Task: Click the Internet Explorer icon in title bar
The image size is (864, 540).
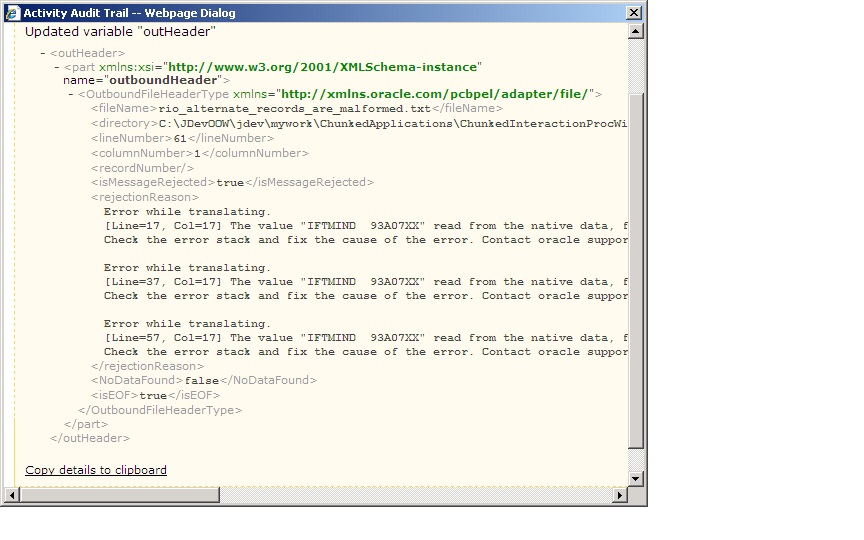Action: [12, 13]
